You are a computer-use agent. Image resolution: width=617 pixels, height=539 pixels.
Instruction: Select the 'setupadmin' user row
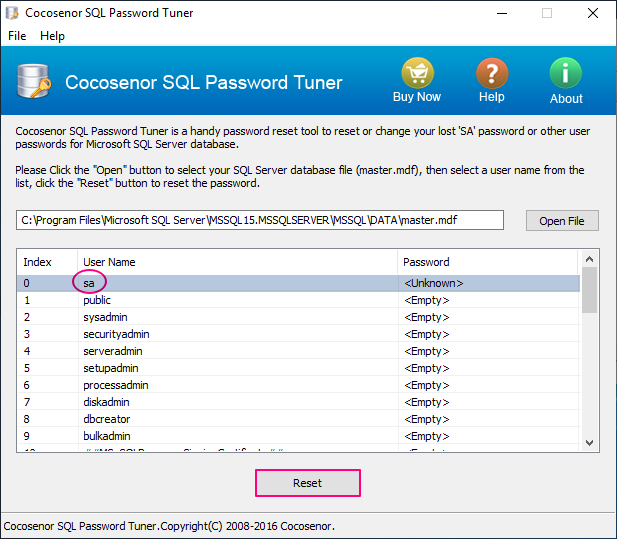click(x=298, y=368)
